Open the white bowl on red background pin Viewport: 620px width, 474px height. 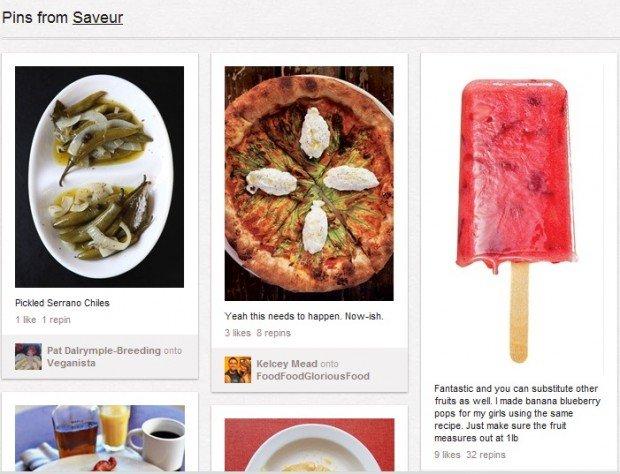click(x=309, y=445)
